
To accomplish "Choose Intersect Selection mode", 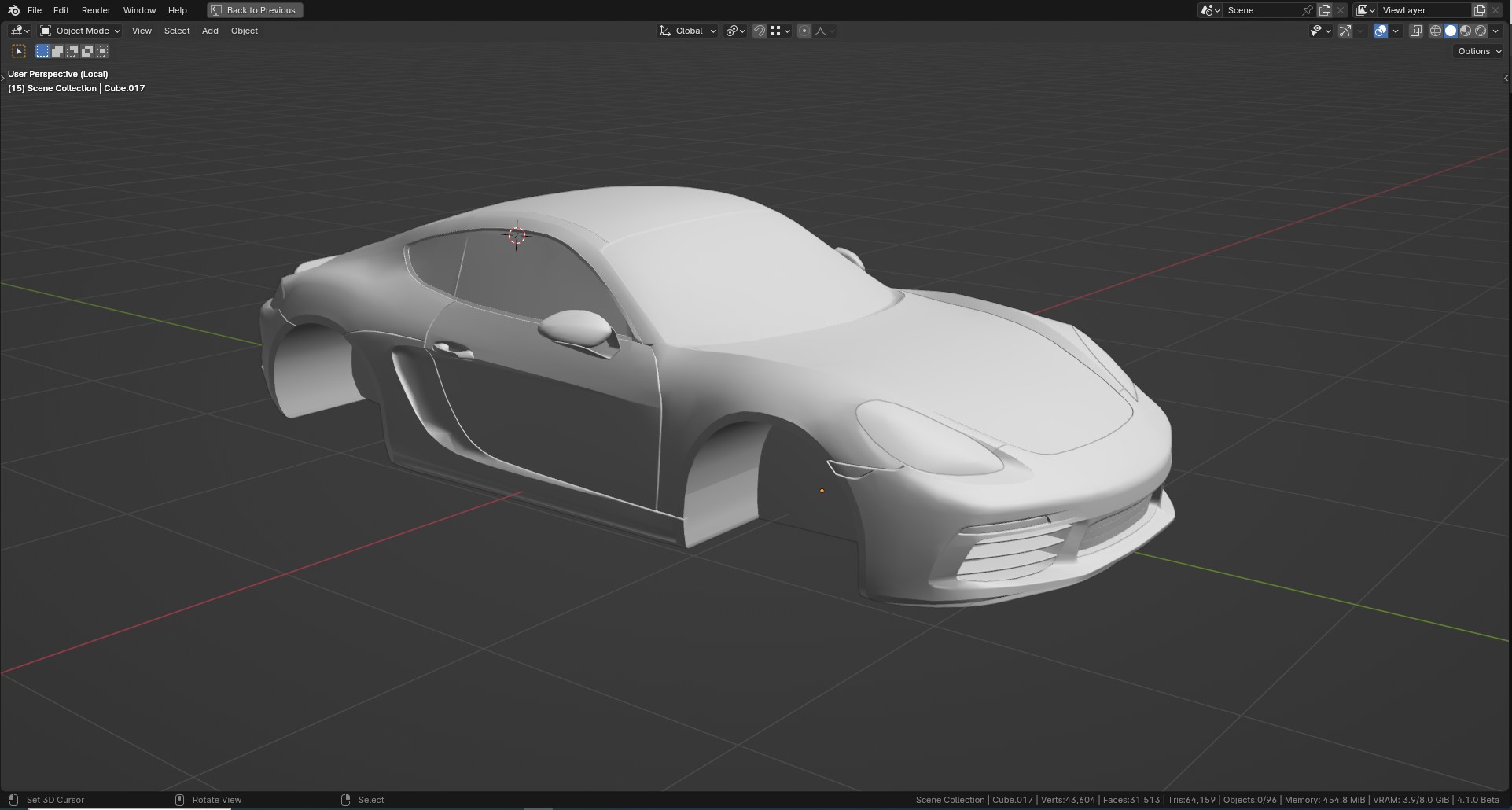I will (x=102, y=51).
